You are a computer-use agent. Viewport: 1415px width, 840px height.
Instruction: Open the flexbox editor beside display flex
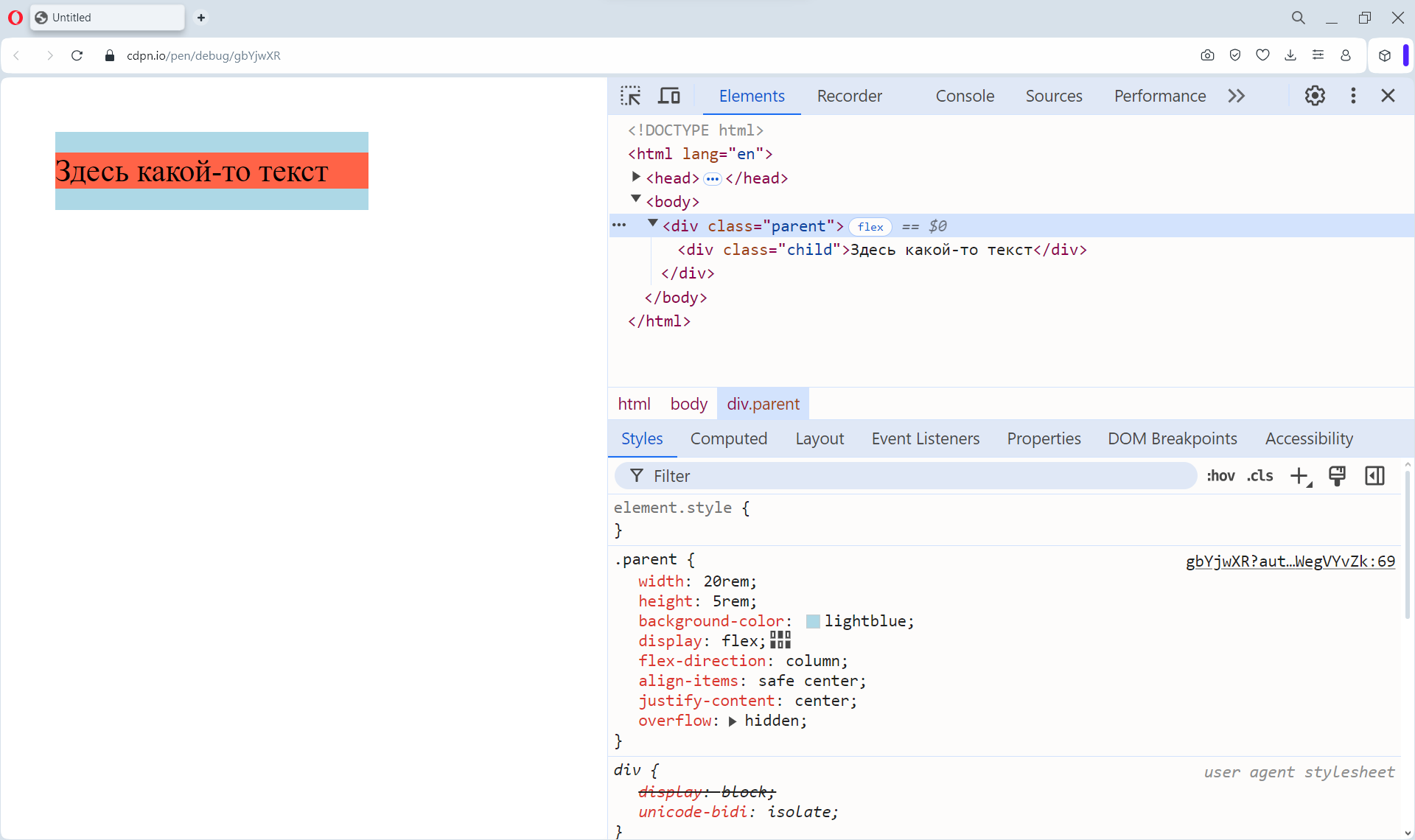[x=779, y=640]
